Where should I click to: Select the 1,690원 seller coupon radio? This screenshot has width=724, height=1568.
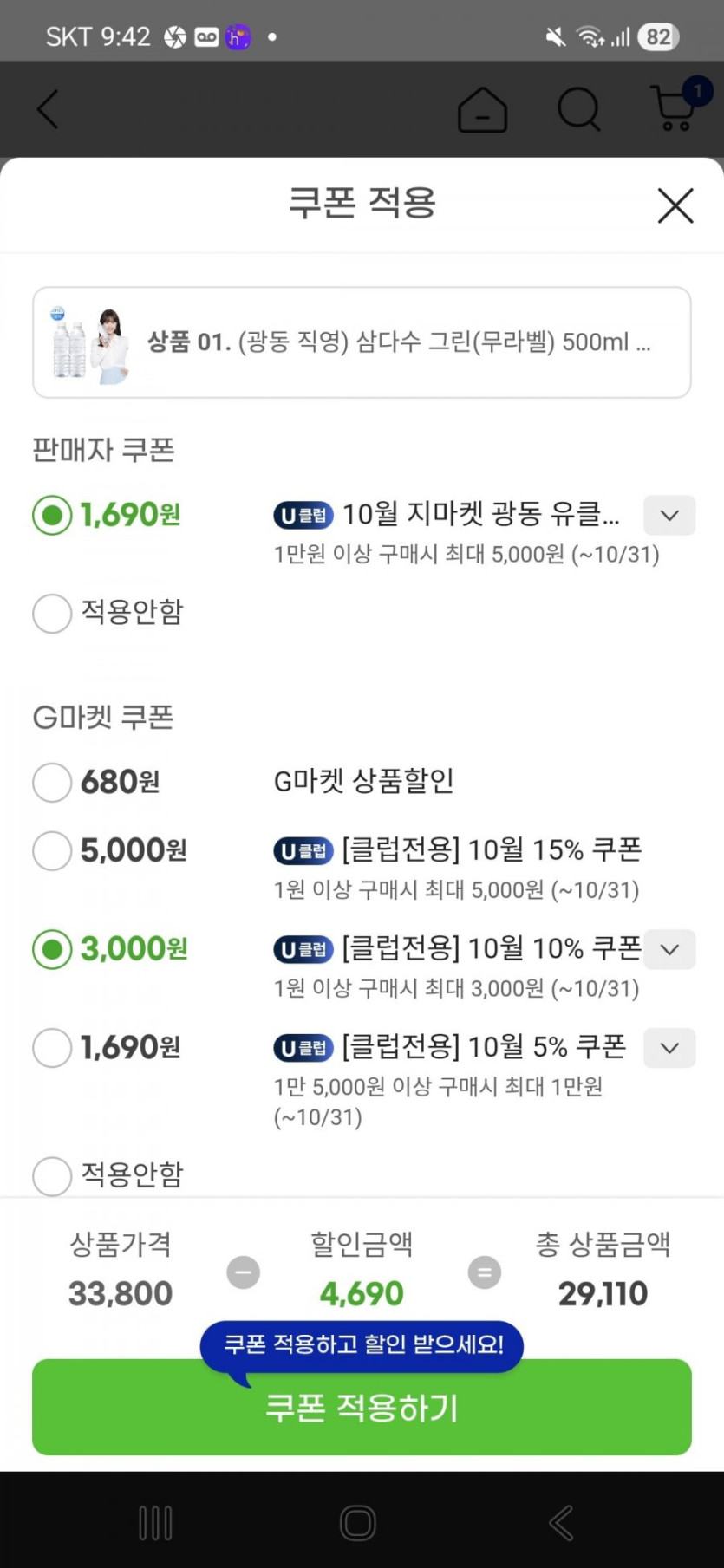coord(52,516)
